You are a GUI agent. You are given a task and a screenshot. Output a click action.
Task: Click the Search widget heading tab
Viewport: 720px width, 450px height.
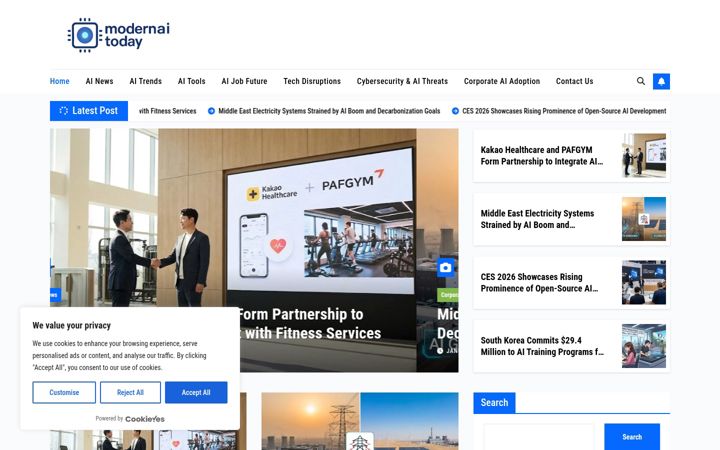(494, 403)
